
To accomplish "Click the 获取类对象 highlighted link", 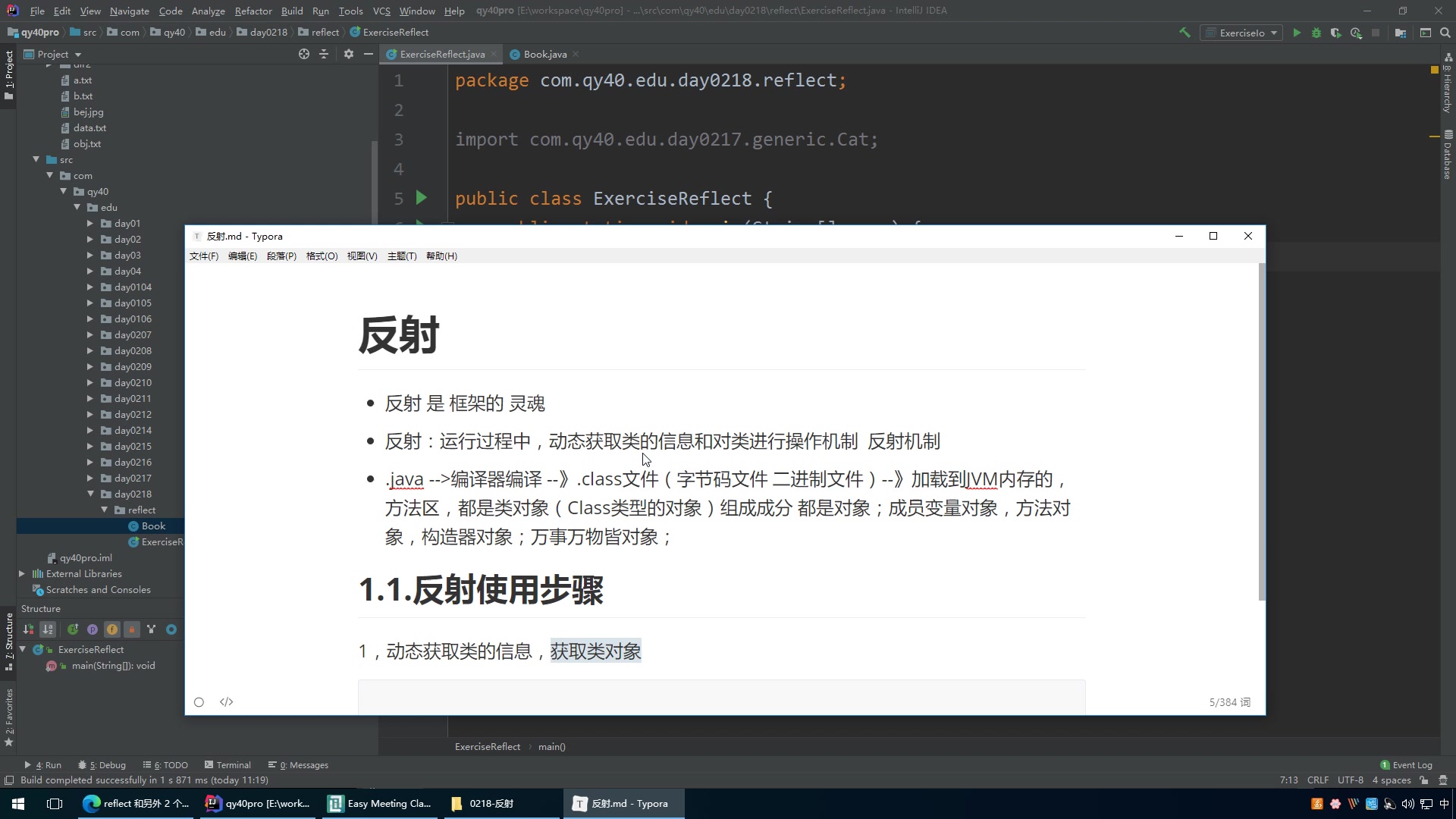I will (595, 651).
